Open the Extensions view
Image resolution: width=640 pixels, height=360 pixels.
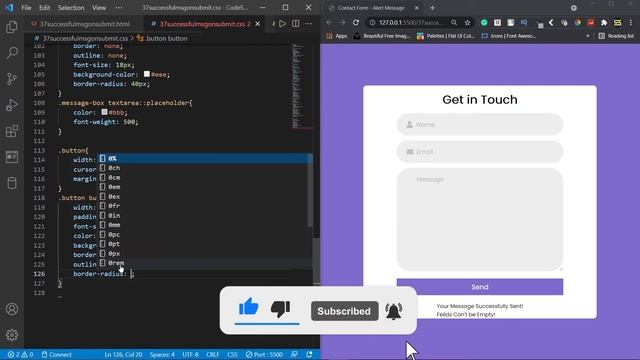tap(12, 131)
